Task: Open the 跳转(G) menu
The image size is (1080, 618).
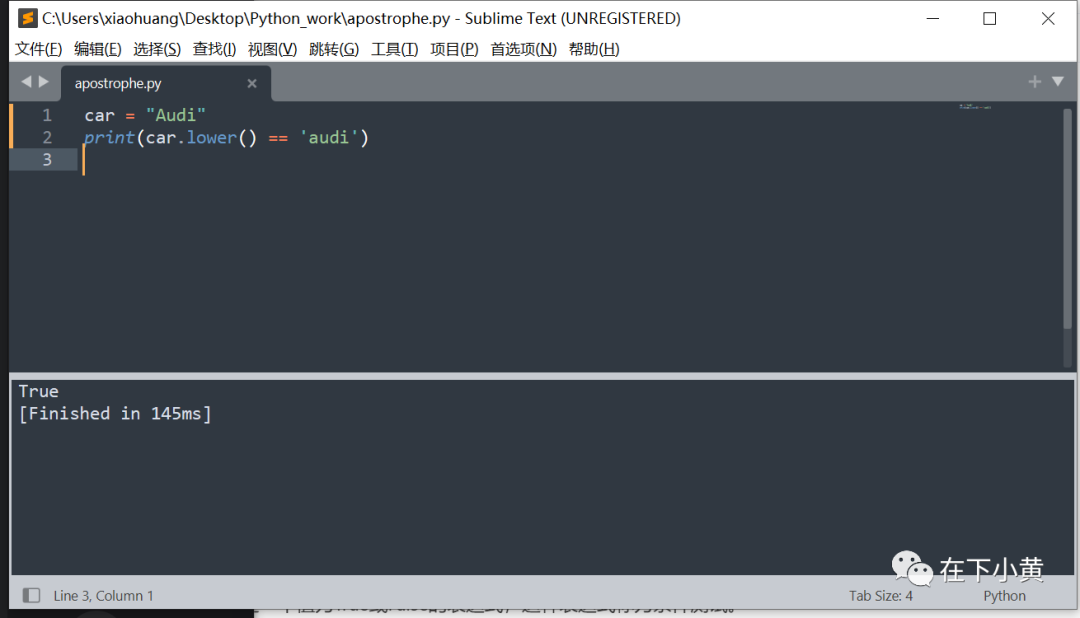Action: pyautogui.click(x=334, y=49)
